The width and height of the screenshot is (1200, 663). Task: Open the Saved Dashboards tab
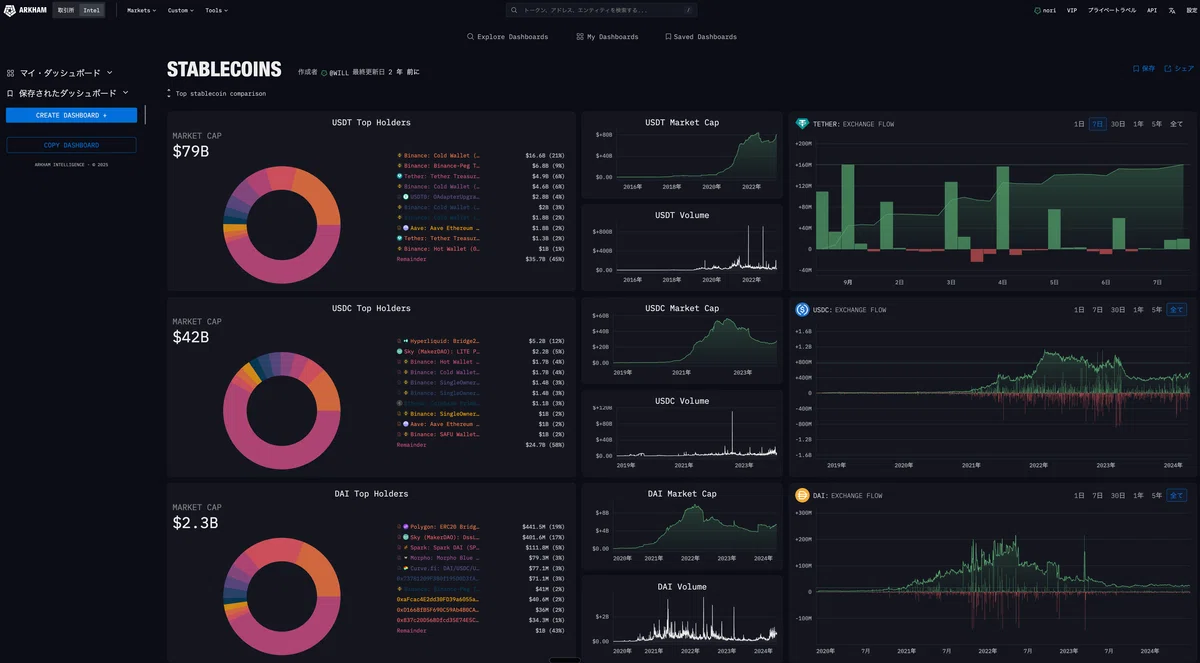[700, 37]
